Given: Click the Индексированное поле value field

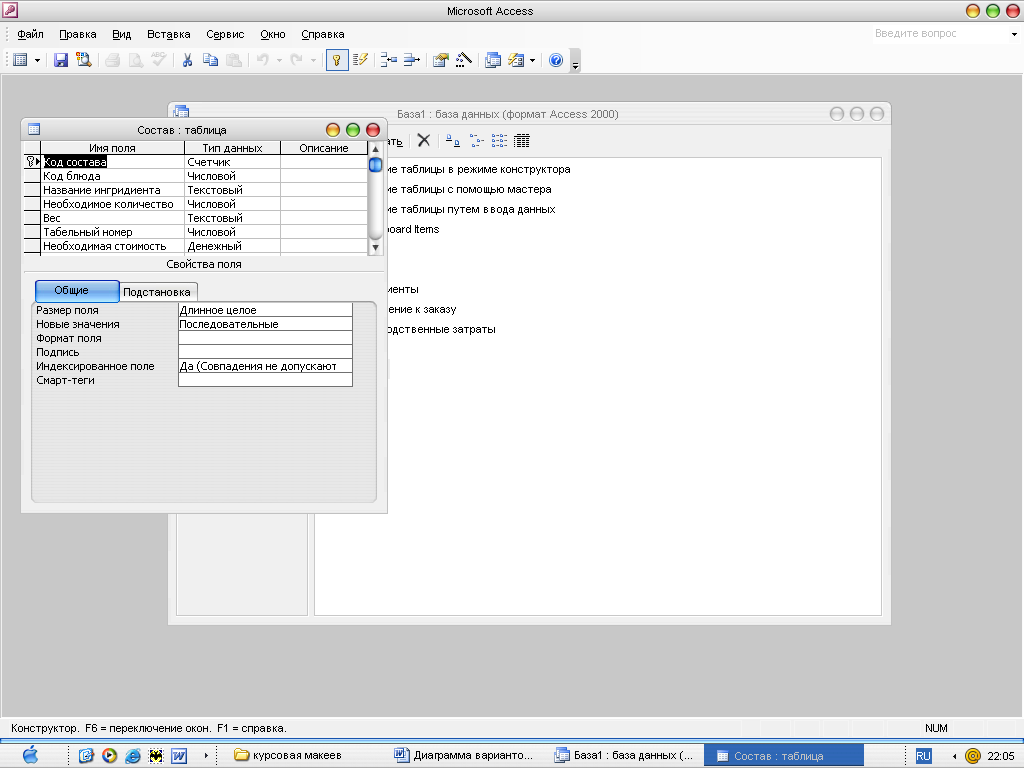Looking at the screenshot, I should pos(265,366).
